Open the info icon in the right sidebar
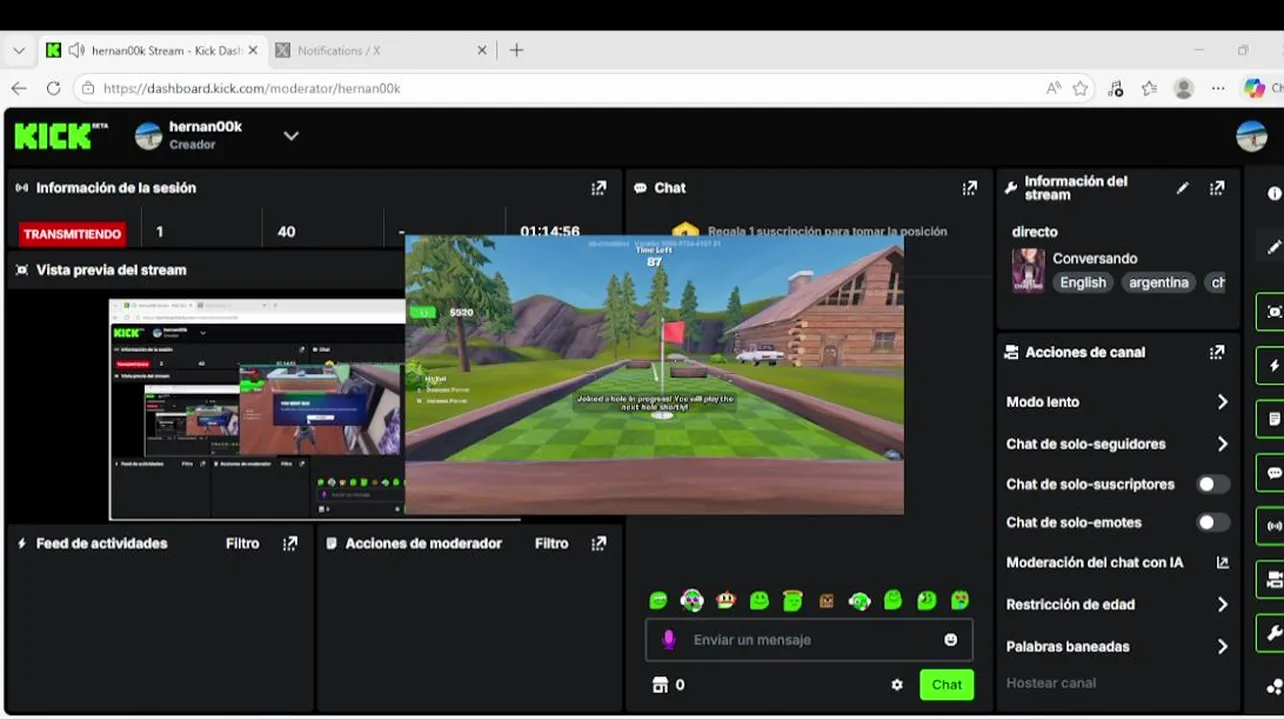 click(x=1274, y=194)
